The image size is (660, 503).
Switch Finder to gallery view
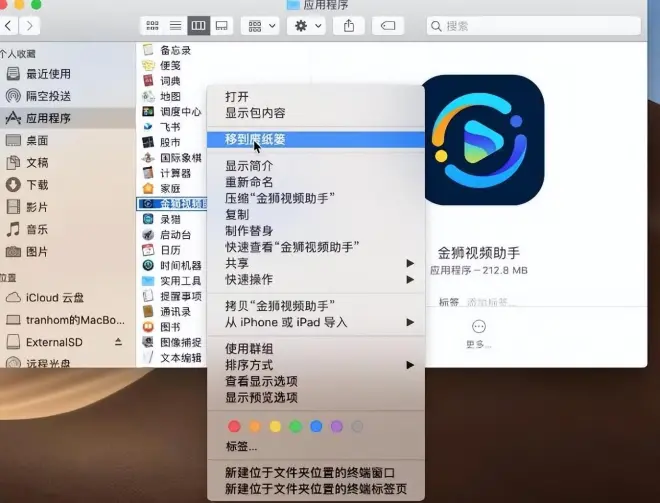pos(222,26)
